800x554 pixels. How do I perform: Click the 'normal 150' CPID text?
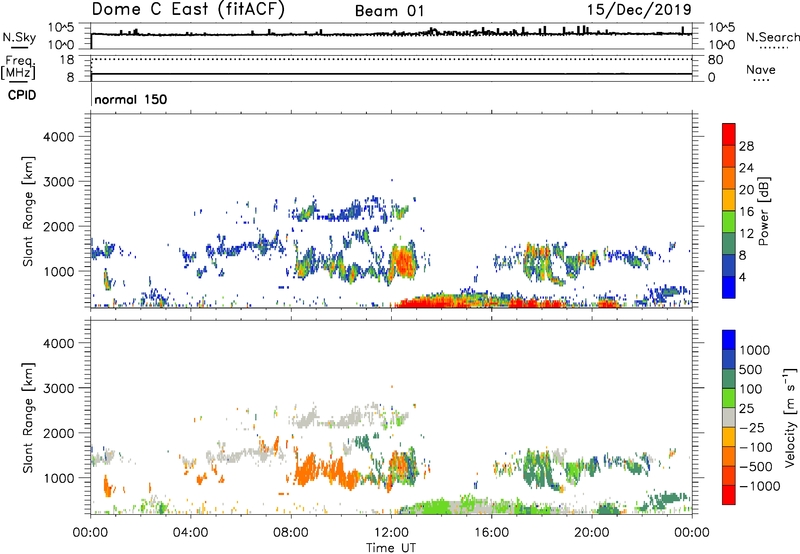click(131, 99)
